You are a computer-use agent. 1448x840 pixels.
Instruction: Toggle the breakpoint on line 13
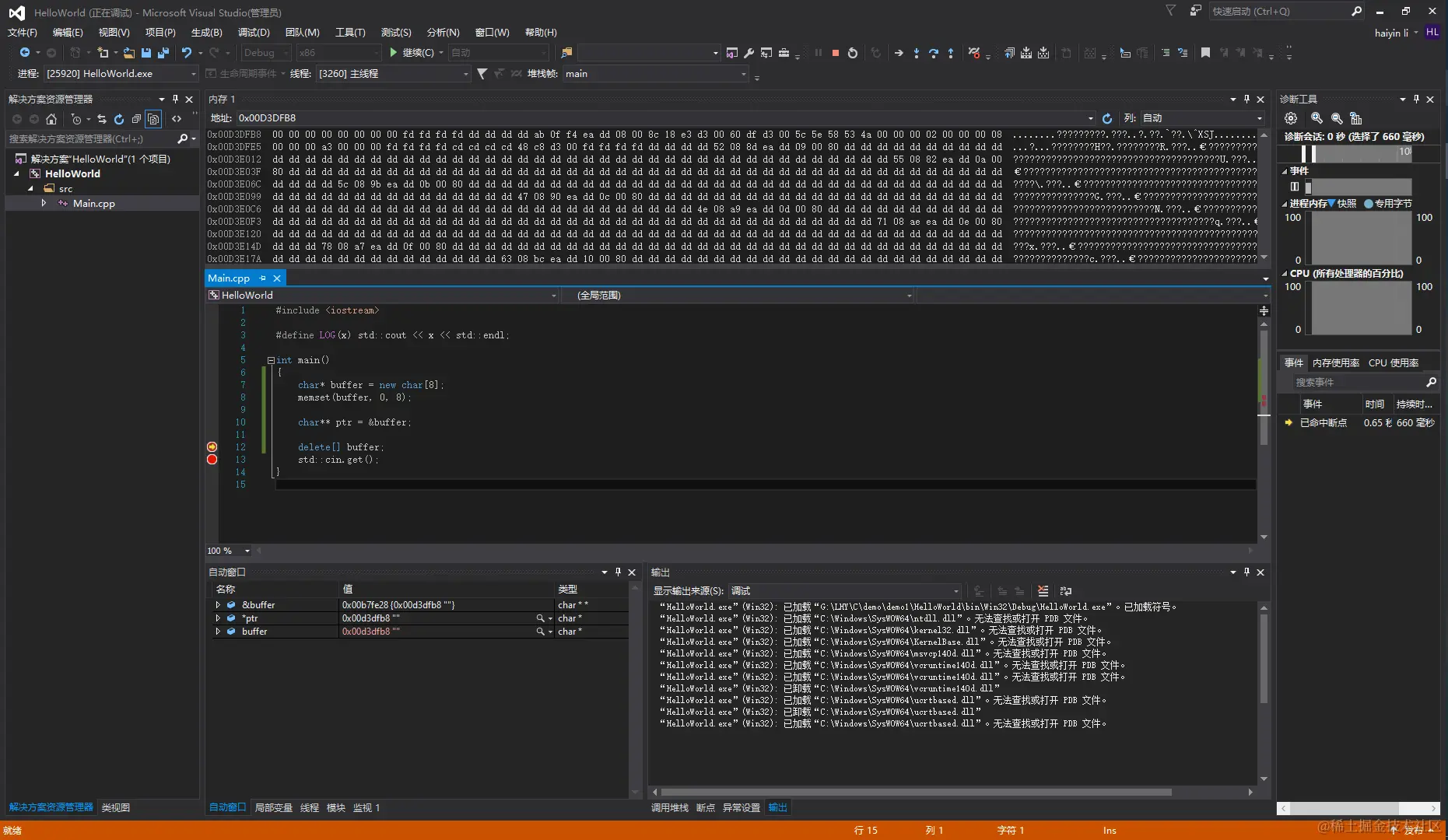212,460
